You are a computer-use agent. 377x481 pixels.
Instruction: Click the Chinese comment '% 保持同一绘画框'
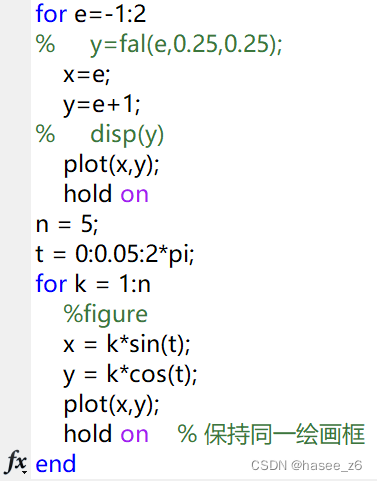tap(271, 434)
